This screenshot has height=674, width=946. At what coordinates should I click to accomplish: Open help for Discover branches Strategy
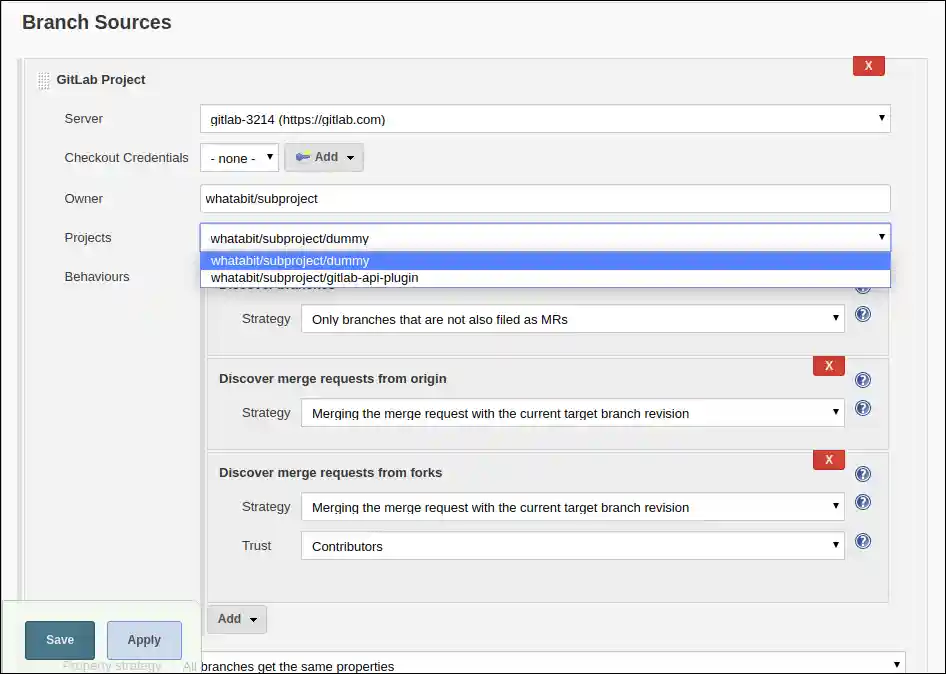click(863, 314)
